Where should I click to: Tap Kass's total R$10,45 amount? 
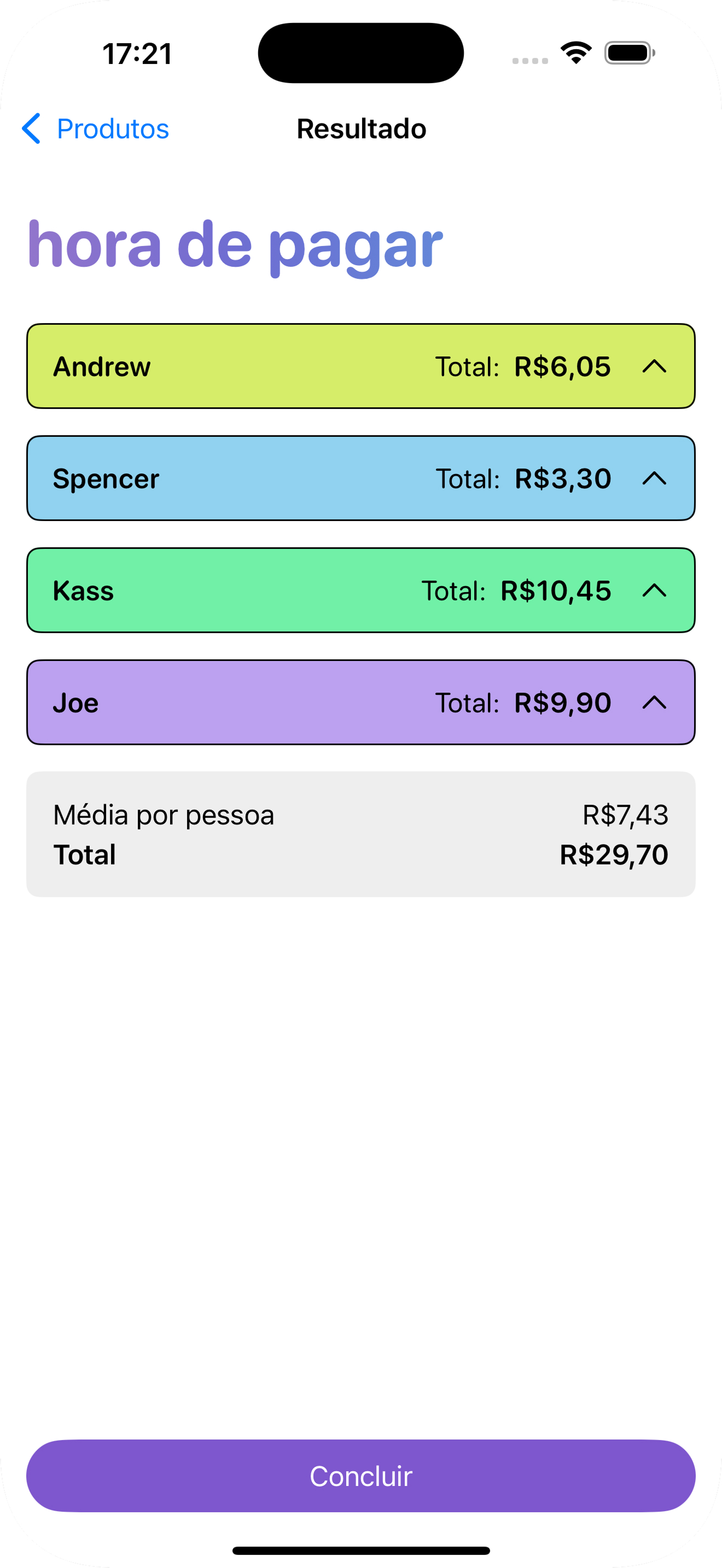pos(555,590)
